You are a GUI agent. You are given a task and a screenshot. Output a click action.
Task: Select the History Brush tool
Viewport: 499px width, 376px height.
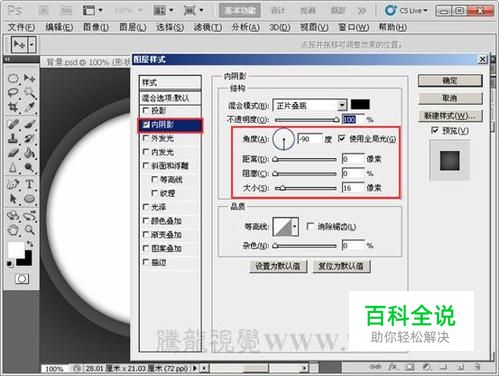tap(30, 138)
